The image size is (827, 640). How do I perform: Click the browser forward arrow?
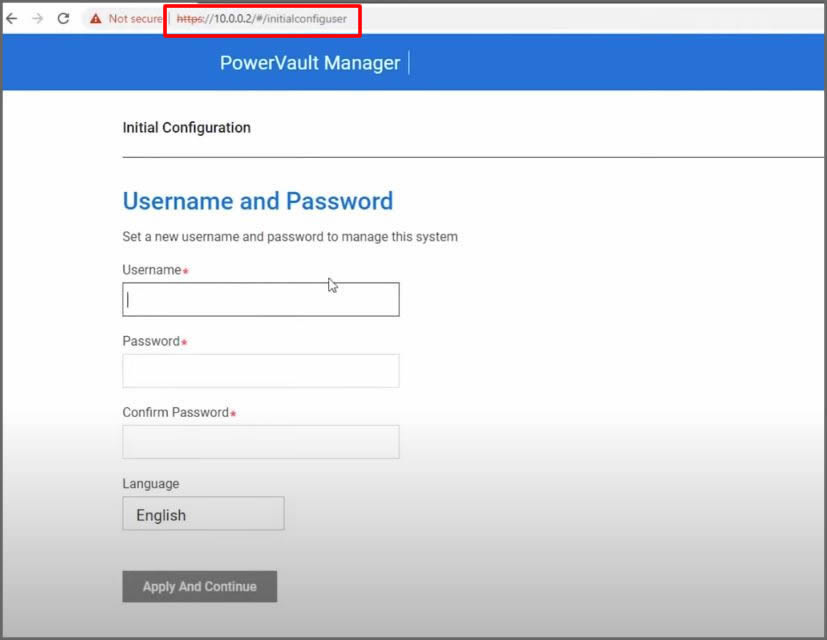coord(37,18)
